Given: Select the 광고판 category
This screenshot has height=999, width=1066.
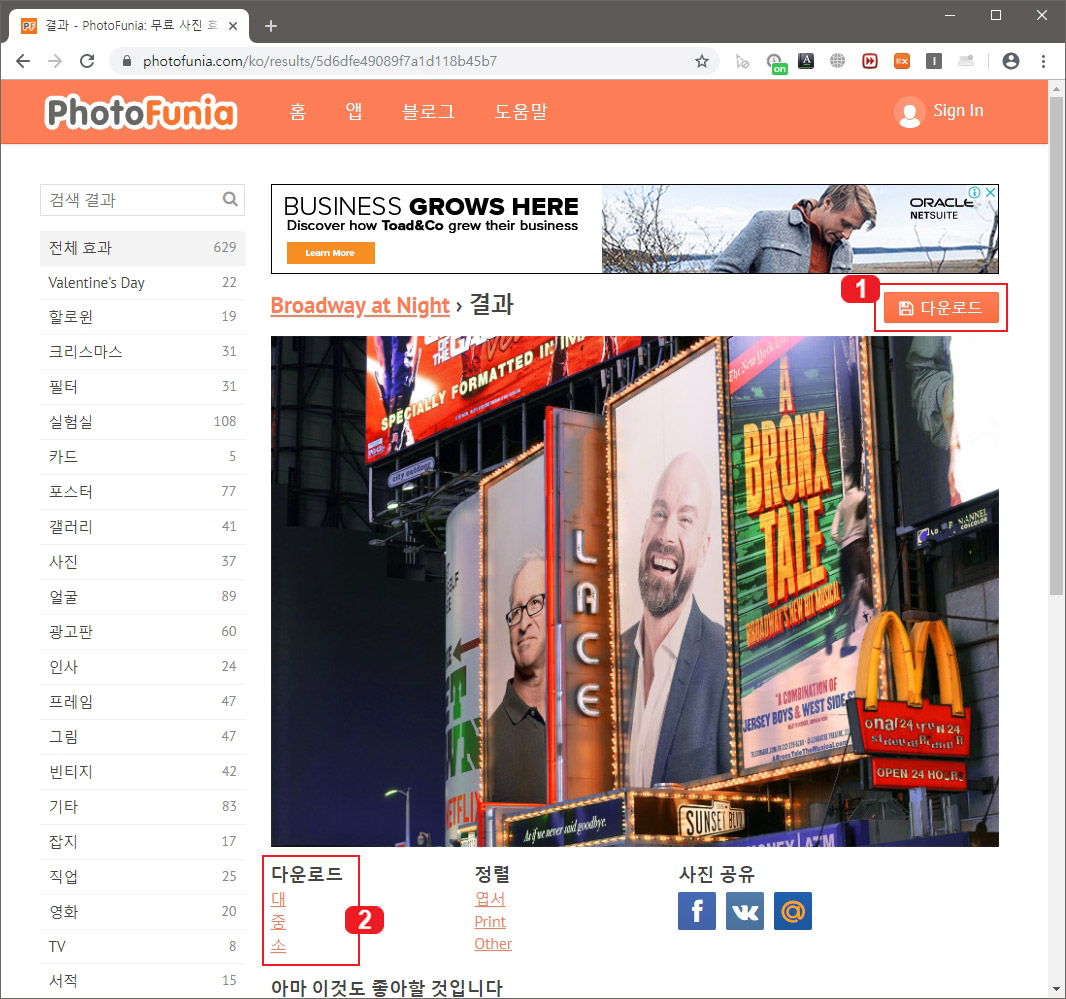Looking at the screenshot, I should coord(143,632).
